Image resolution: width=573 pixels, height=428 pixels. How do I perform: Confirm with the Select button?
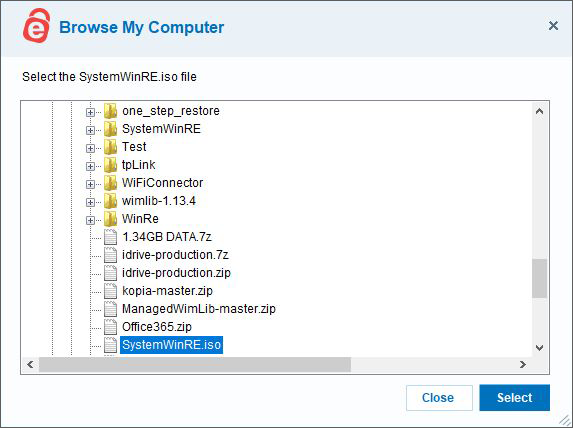pyautogui.click(x=515, y=398)
